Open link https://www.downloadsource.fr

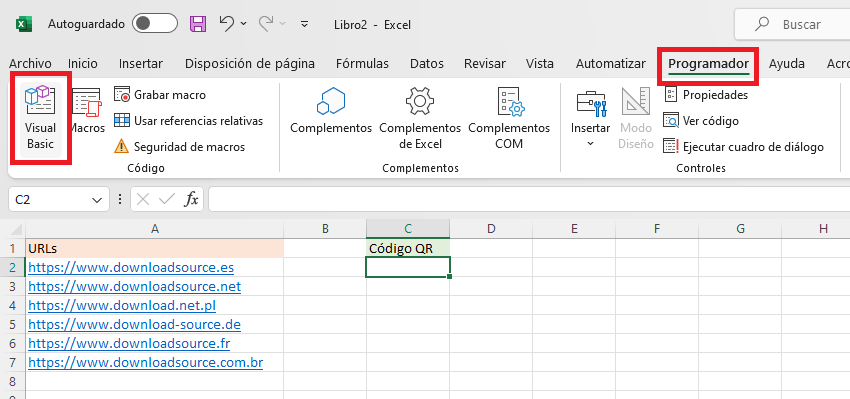[x=129, y=343]
